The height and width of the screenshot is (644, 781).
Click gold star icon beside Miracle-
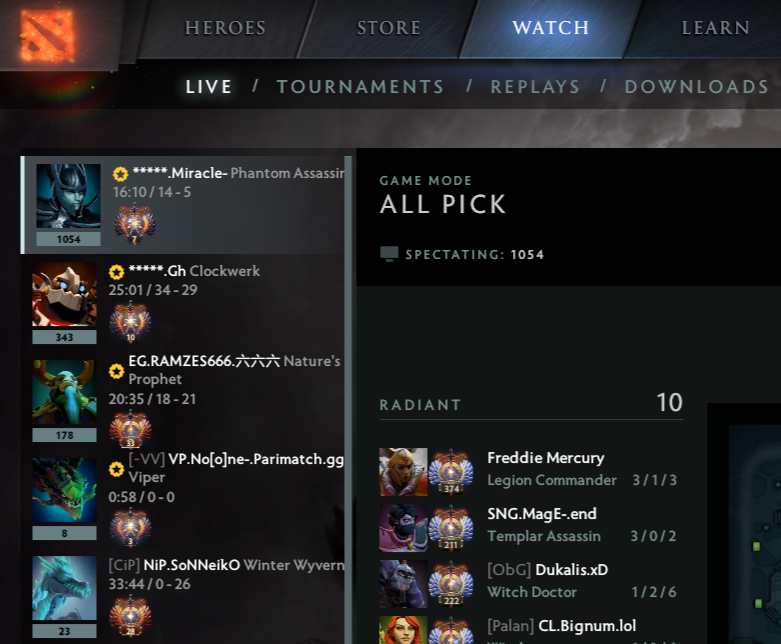[x=120, y=174]
